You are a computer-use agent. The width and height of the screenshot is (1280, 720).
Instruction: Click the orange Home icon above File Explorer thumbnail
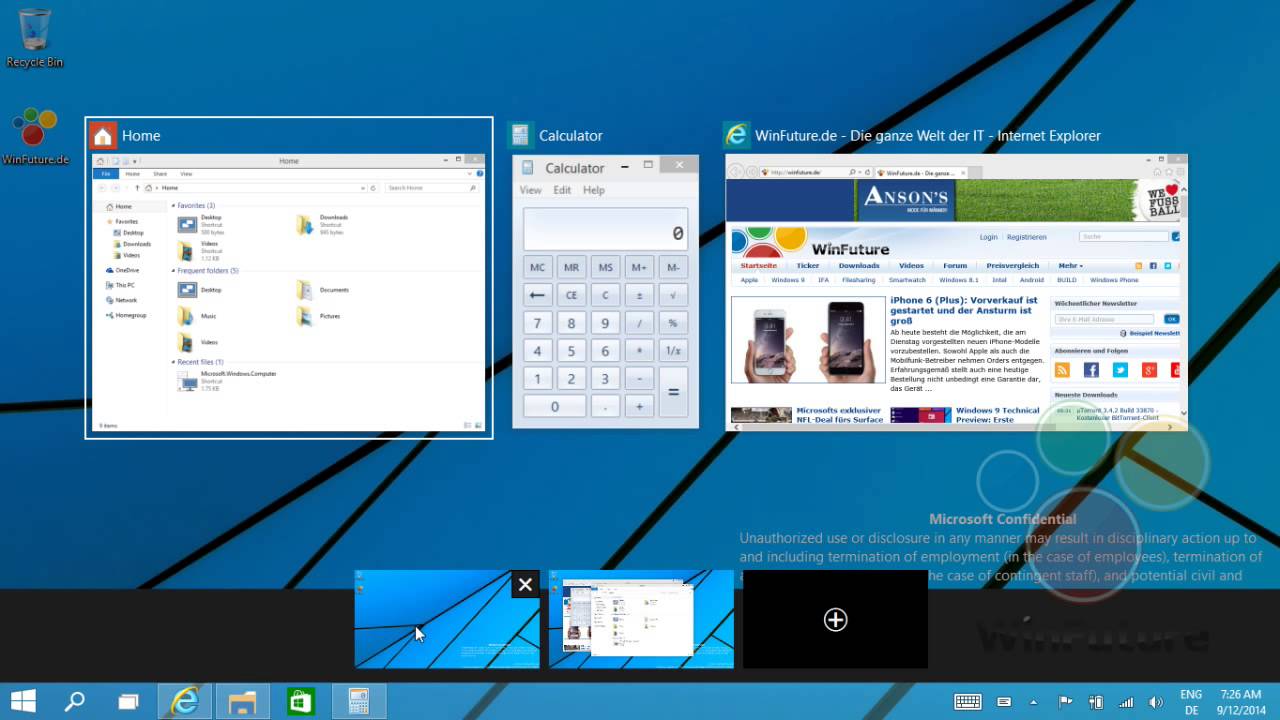tap(102, 135)
